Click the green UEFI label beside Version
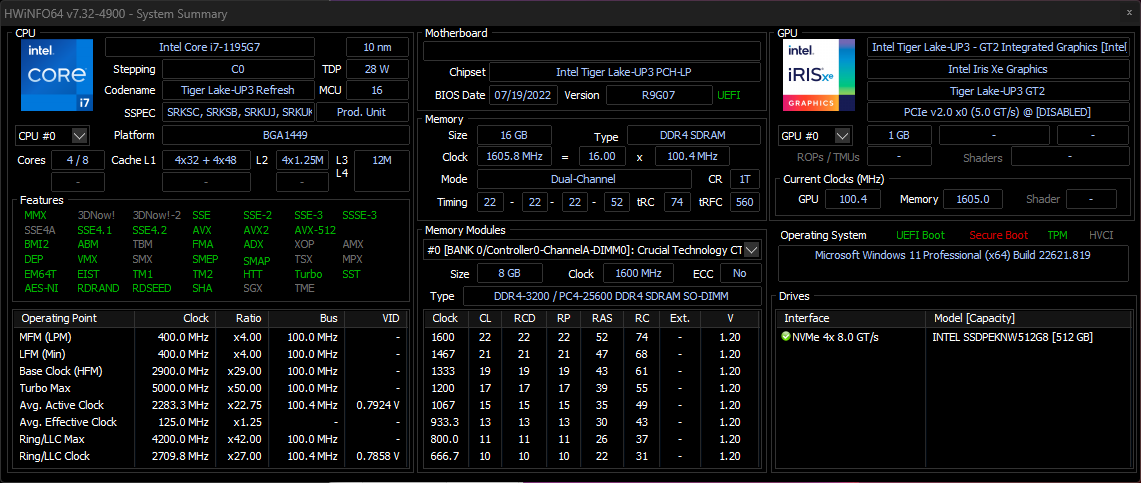 730,95
